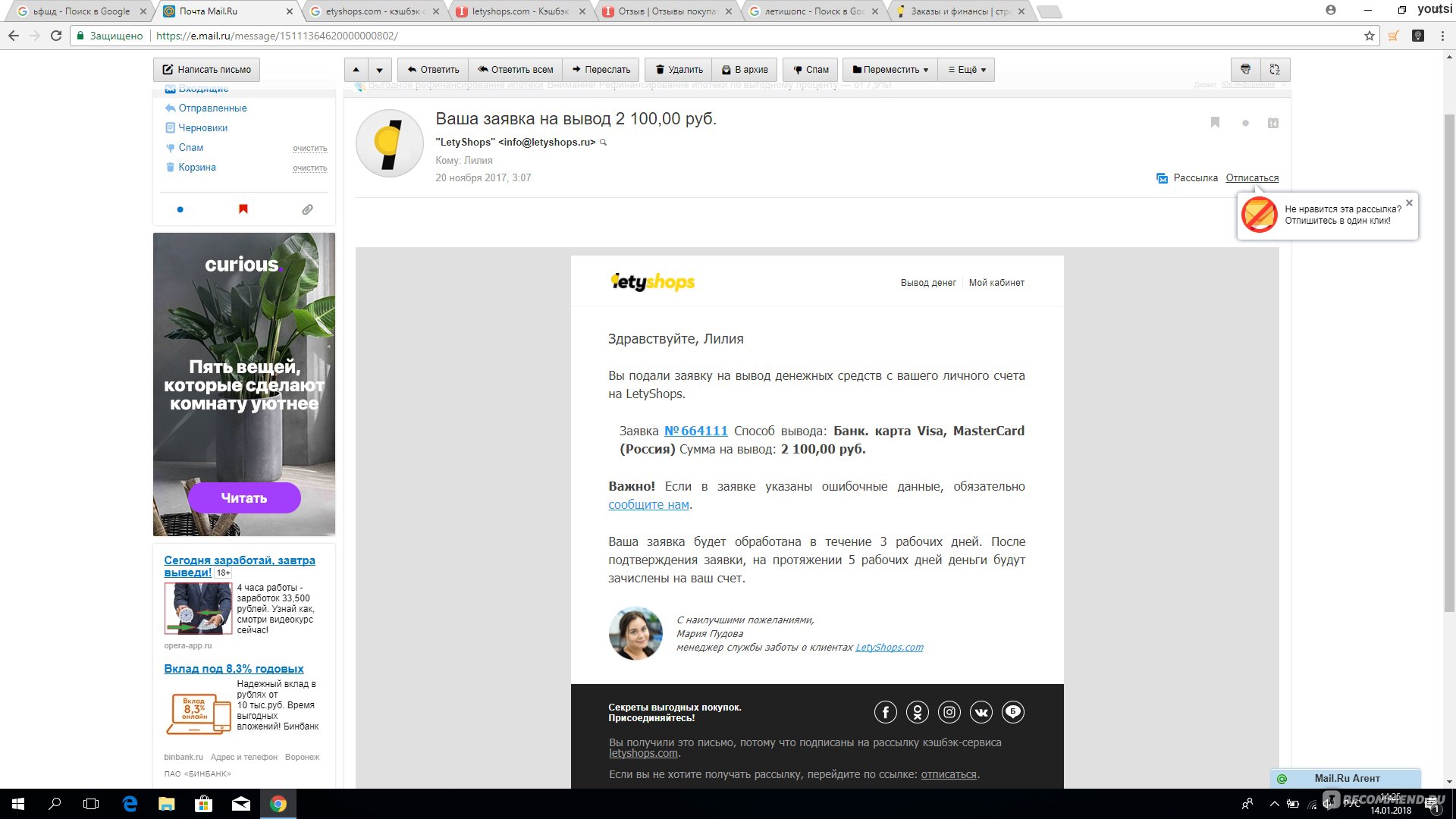Expand the Ещё dropdown menu

(x=966, y=70)
